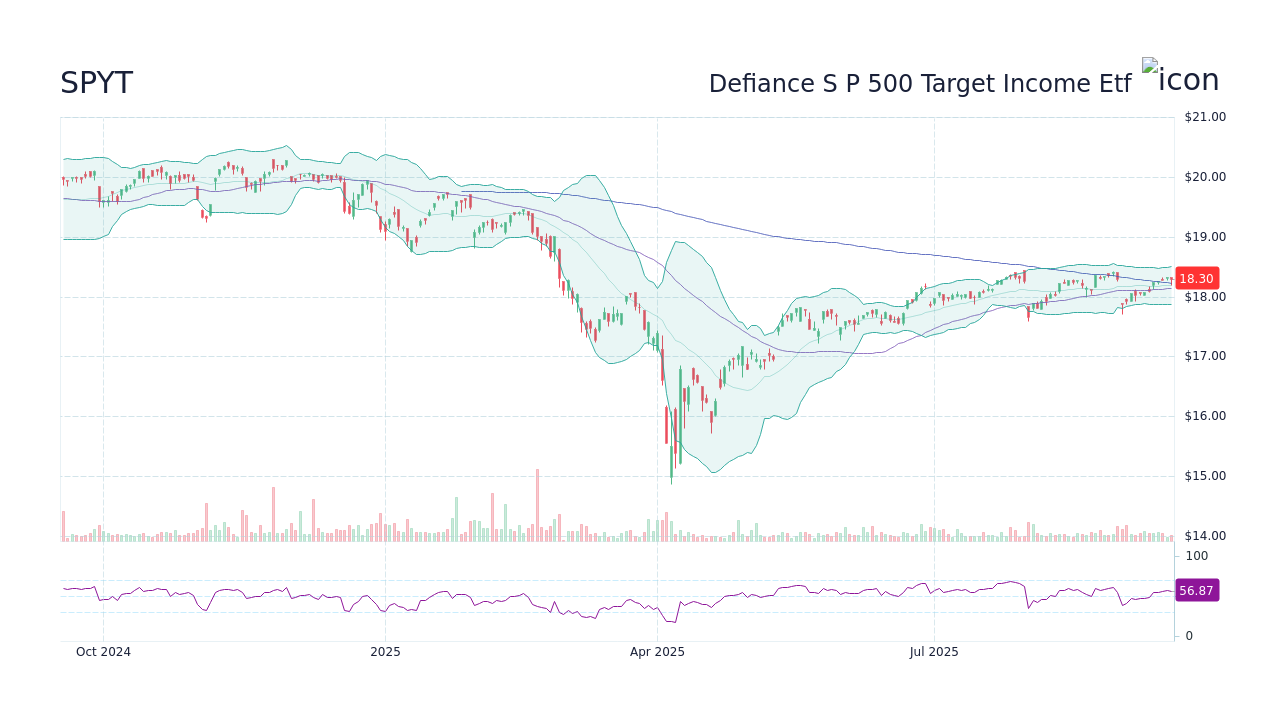Click the $21.00 price axis label
Screen dimensions: 1280x720
tap(1205, 117)
